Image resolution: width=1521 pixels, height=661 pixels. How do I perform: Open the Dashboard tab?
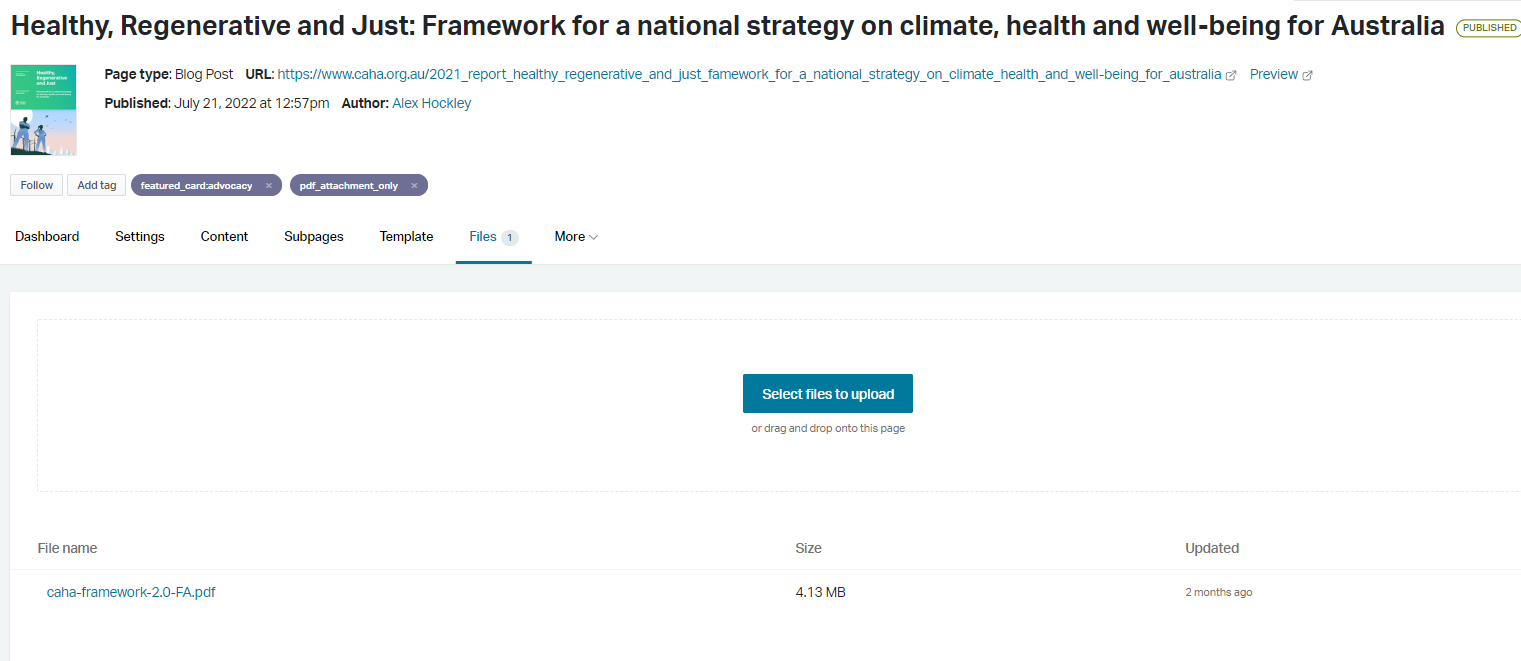(47, 237)
